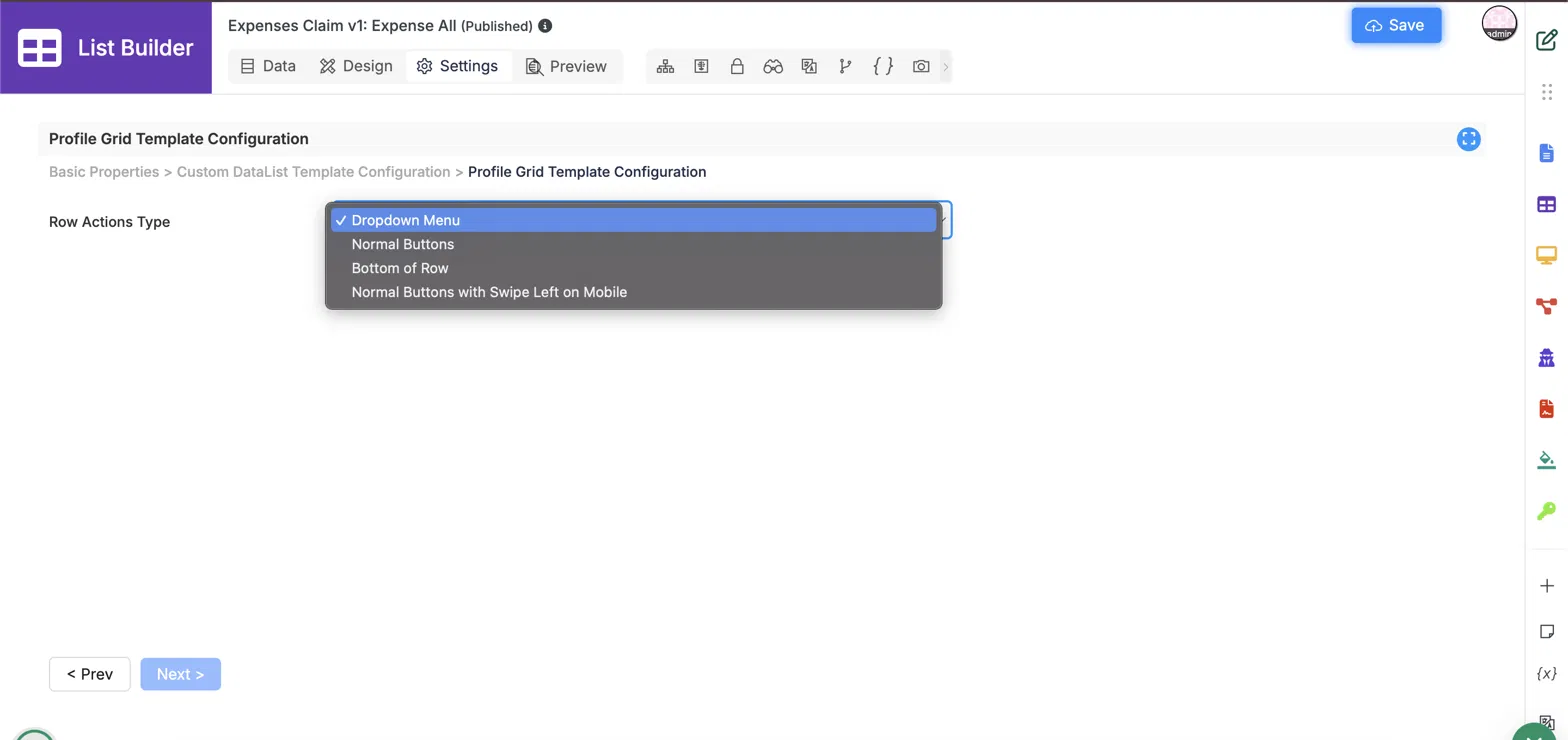The width and height of the screenshot is (1568, 740).
Task: Switch to the Preview tab
Action: coord(566,66)
